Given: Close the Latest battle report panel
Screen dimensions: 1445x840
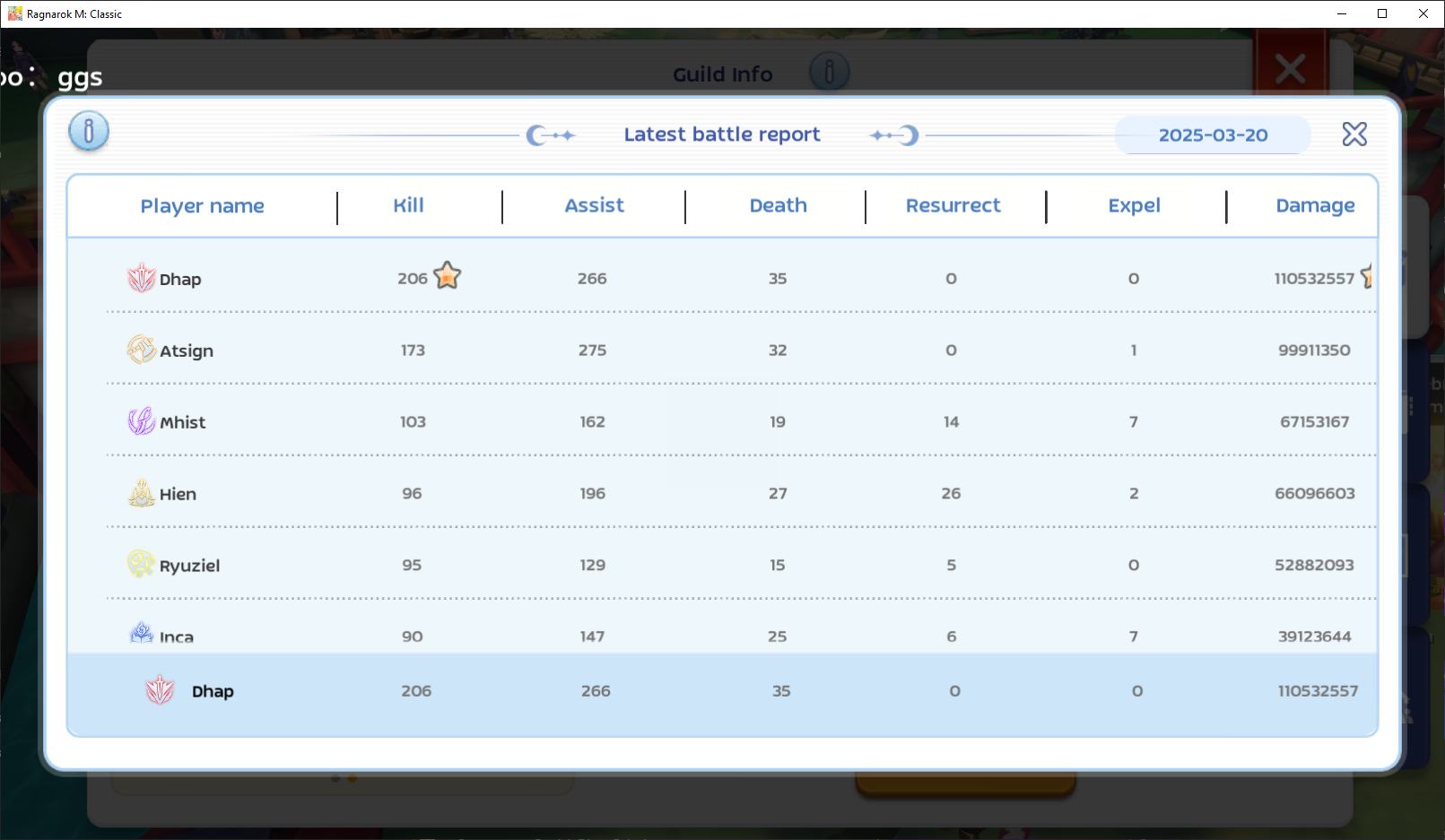Looking at the screenshot, I should tap(1354, 134).
